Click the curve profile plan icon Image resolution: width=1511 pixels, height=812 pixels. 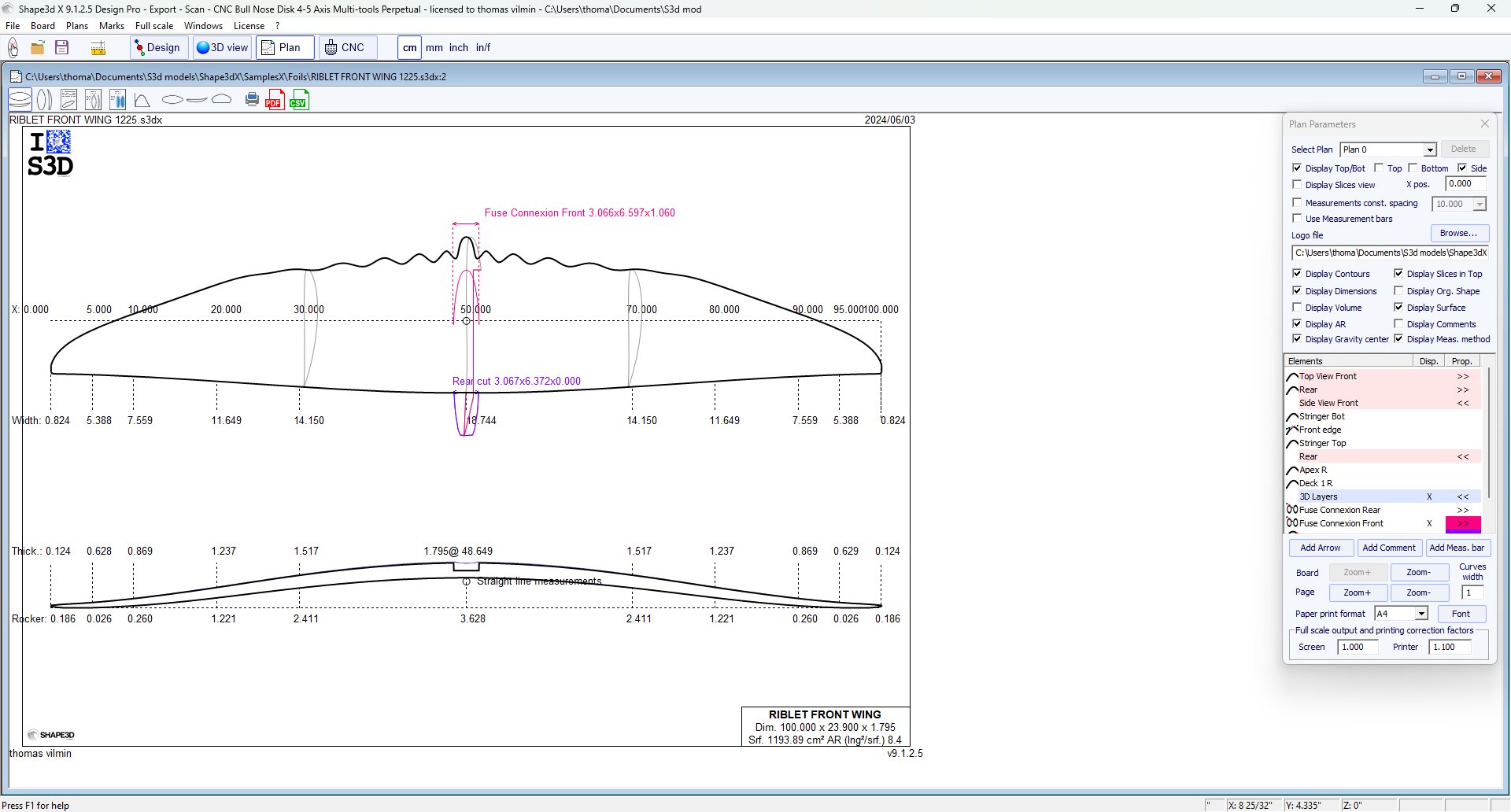[142, 100]
